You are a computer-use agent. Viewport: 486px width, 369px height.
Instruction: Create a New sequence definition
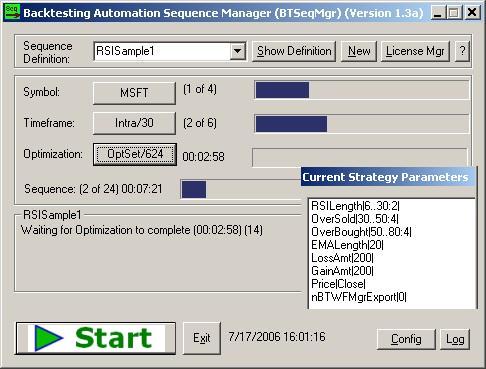pyautogui.click(x=359, y=51)
